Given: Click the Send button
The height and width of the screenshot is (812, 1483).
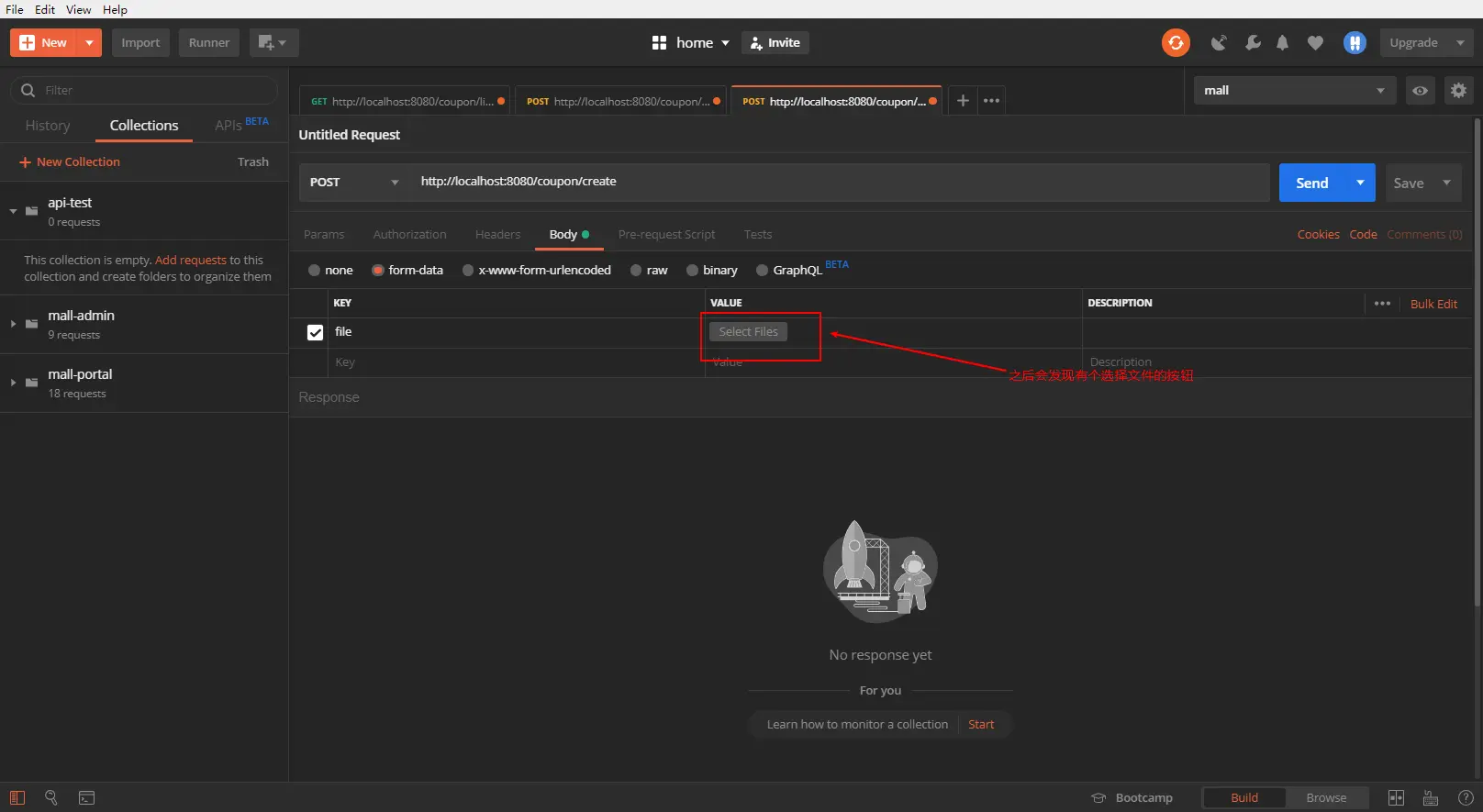Looking at the screenshot, I should click(x=1312, y=183).
